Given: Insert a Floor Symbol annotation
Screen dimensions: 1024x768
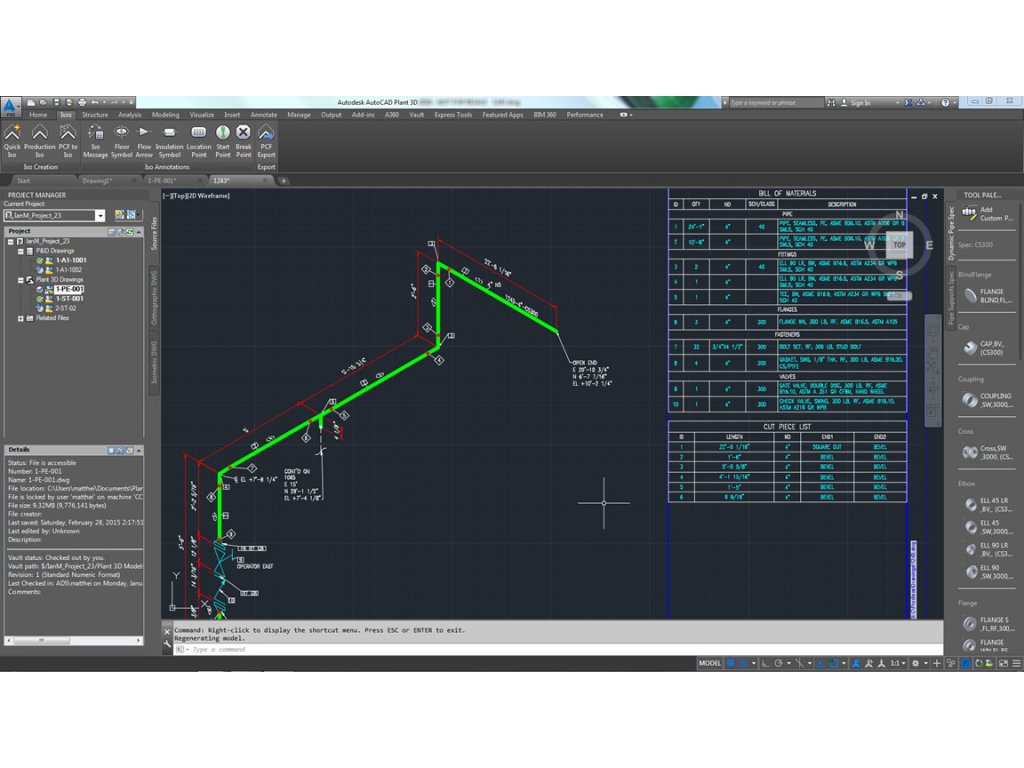Looking at the screenshot, I should click(121, 141).
